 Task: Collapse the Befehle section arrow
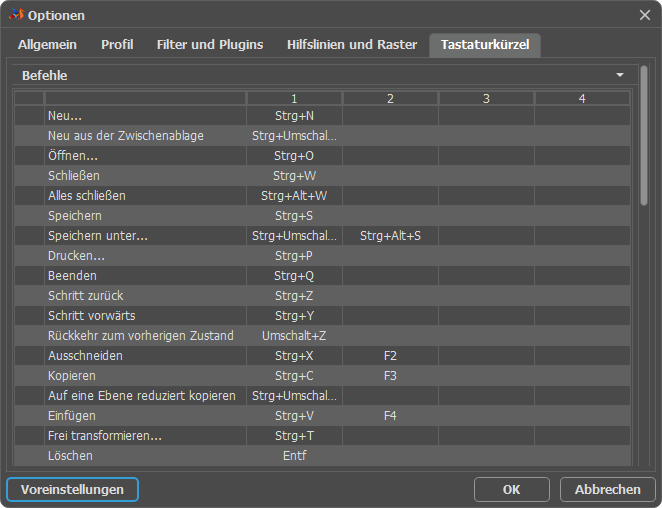tap(619, 75)
